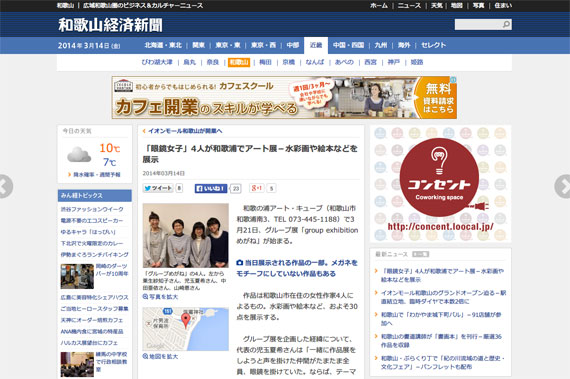Click the camera-icon link 当日展示される作品の一部

[297, 268]
